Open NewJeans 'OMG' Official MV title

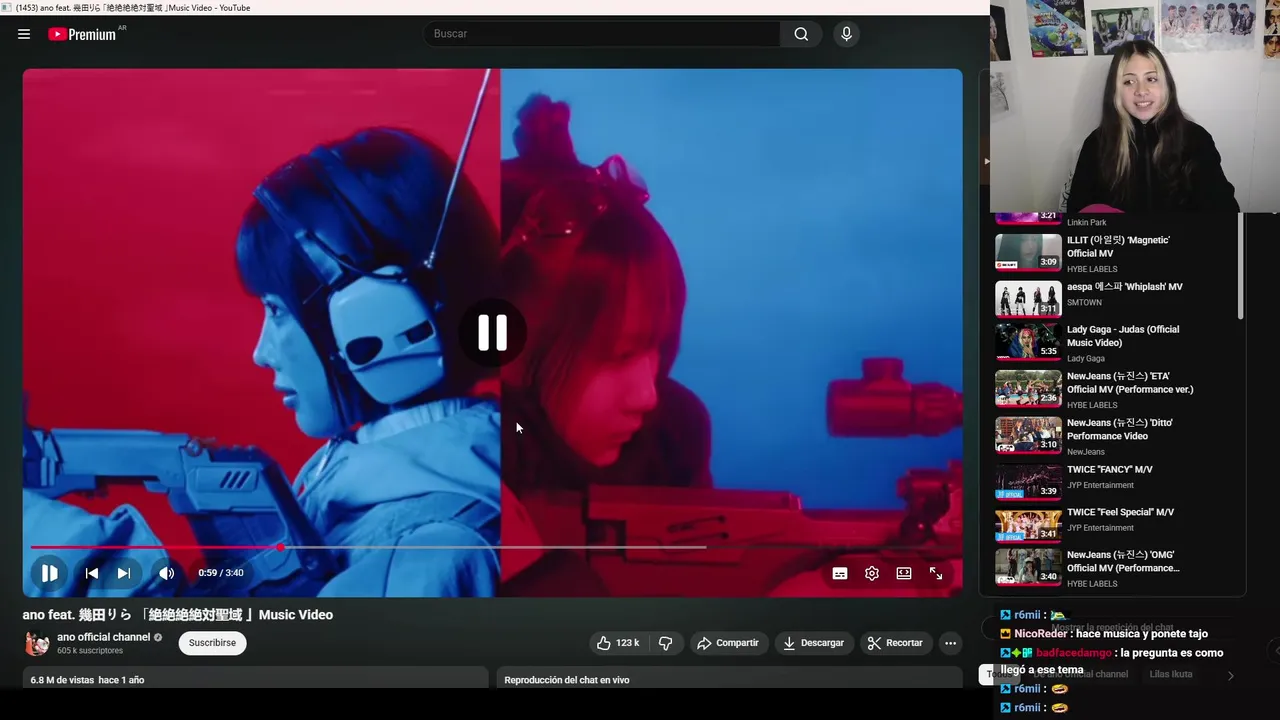pos(1123,561)
